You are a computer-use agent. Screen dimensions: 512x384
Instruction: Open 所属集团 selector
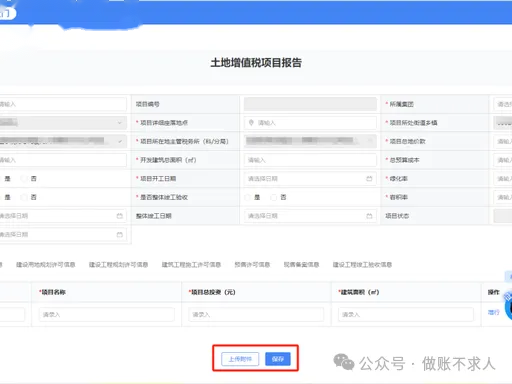[x=503, y=104]
